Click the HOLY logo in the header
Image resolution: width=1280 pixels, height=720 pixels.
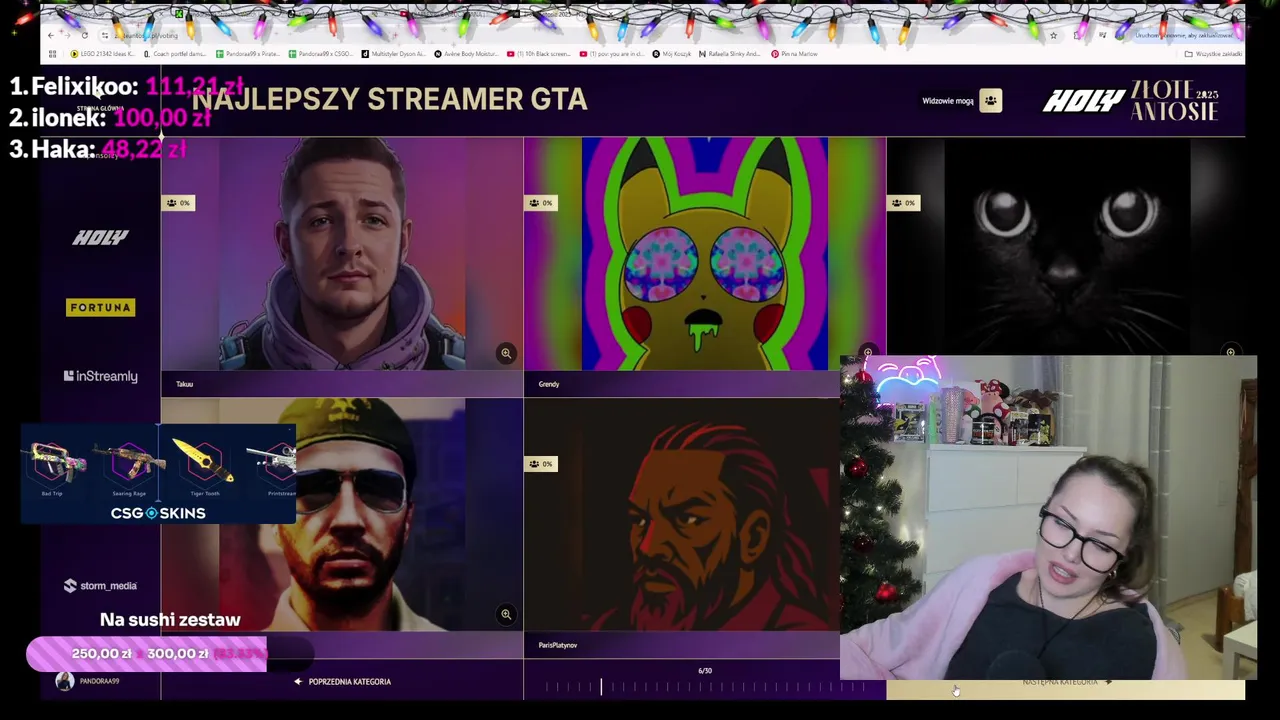(x=1084, y=100)
